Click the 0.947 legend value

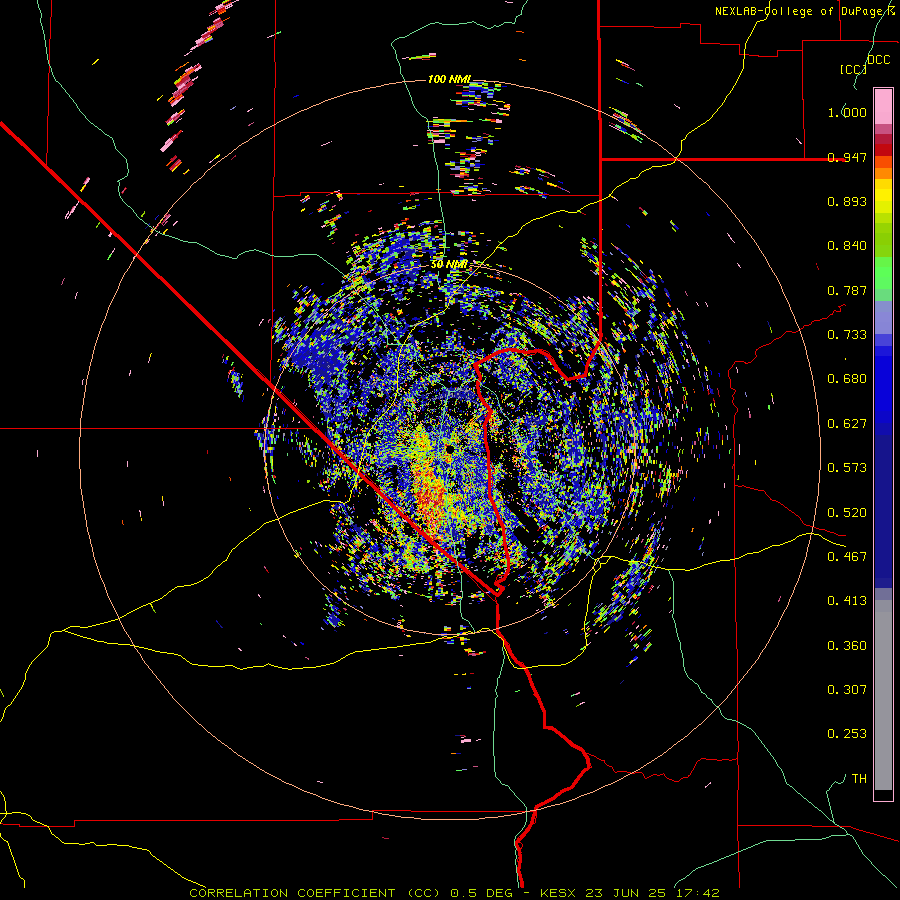pyautogui.click(x=847, y=157)
